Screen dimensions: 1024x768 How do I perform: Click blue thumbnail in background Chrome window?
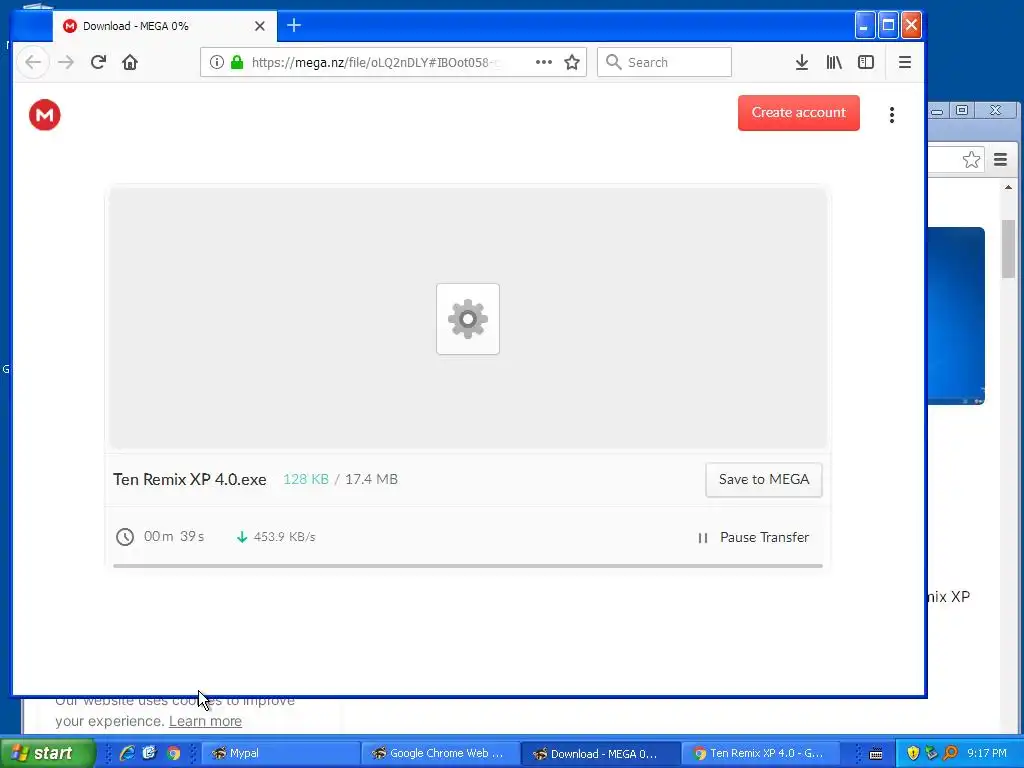tap(956, 315)
